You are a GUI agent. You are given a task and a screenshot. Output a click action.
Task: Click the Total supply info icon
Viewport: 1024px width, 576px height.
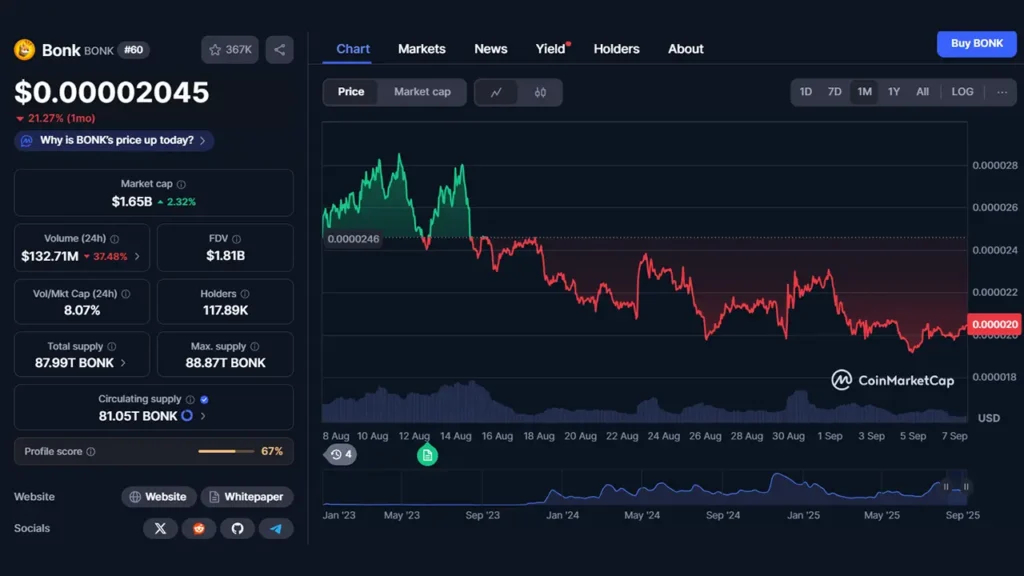pyautogui.click(x=112, y=346)
